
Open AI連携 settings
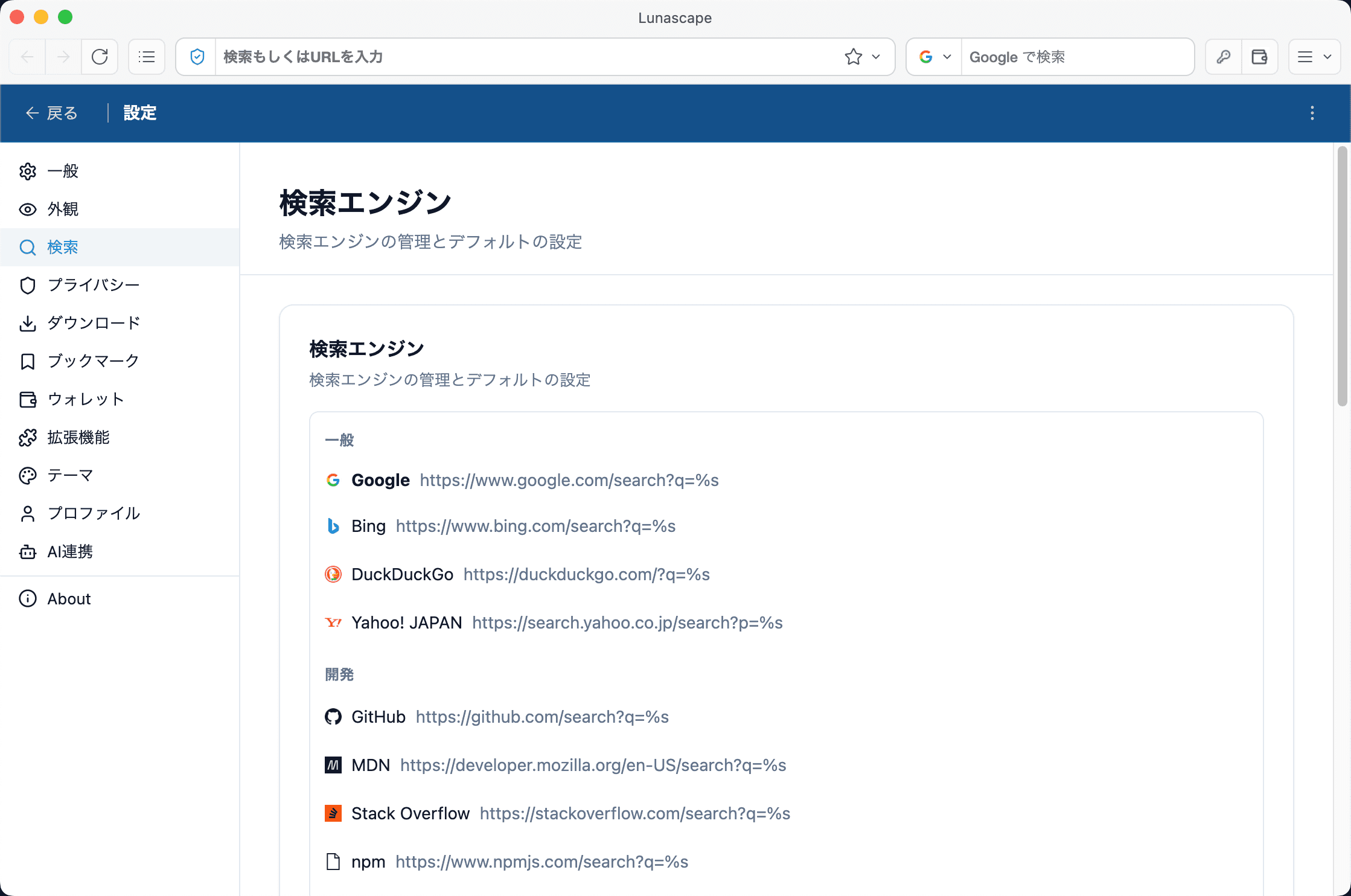pos(120,551)
